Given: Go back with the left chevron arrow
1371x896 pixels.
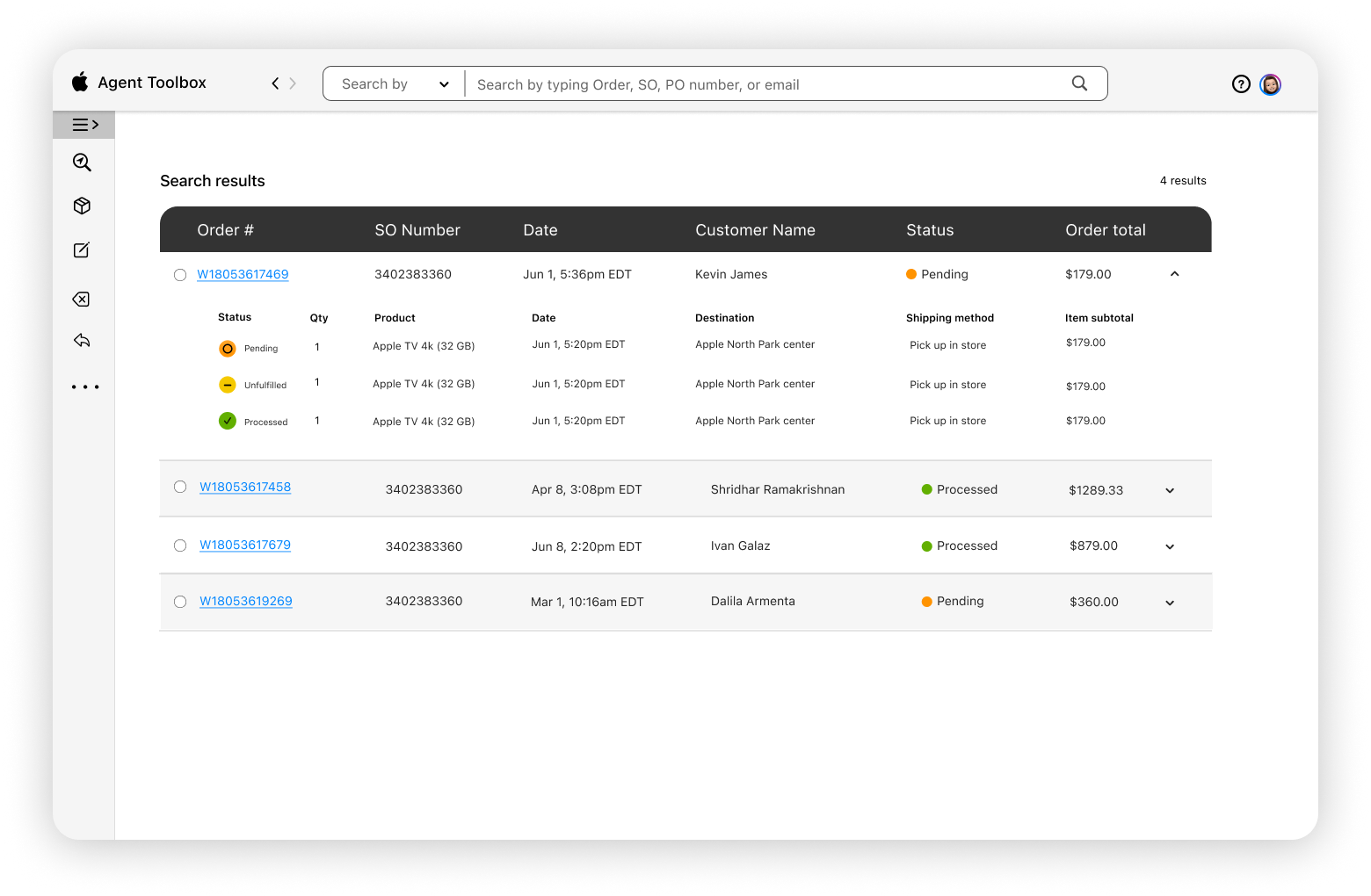Looking at the screenshot, I should [275, 83].
